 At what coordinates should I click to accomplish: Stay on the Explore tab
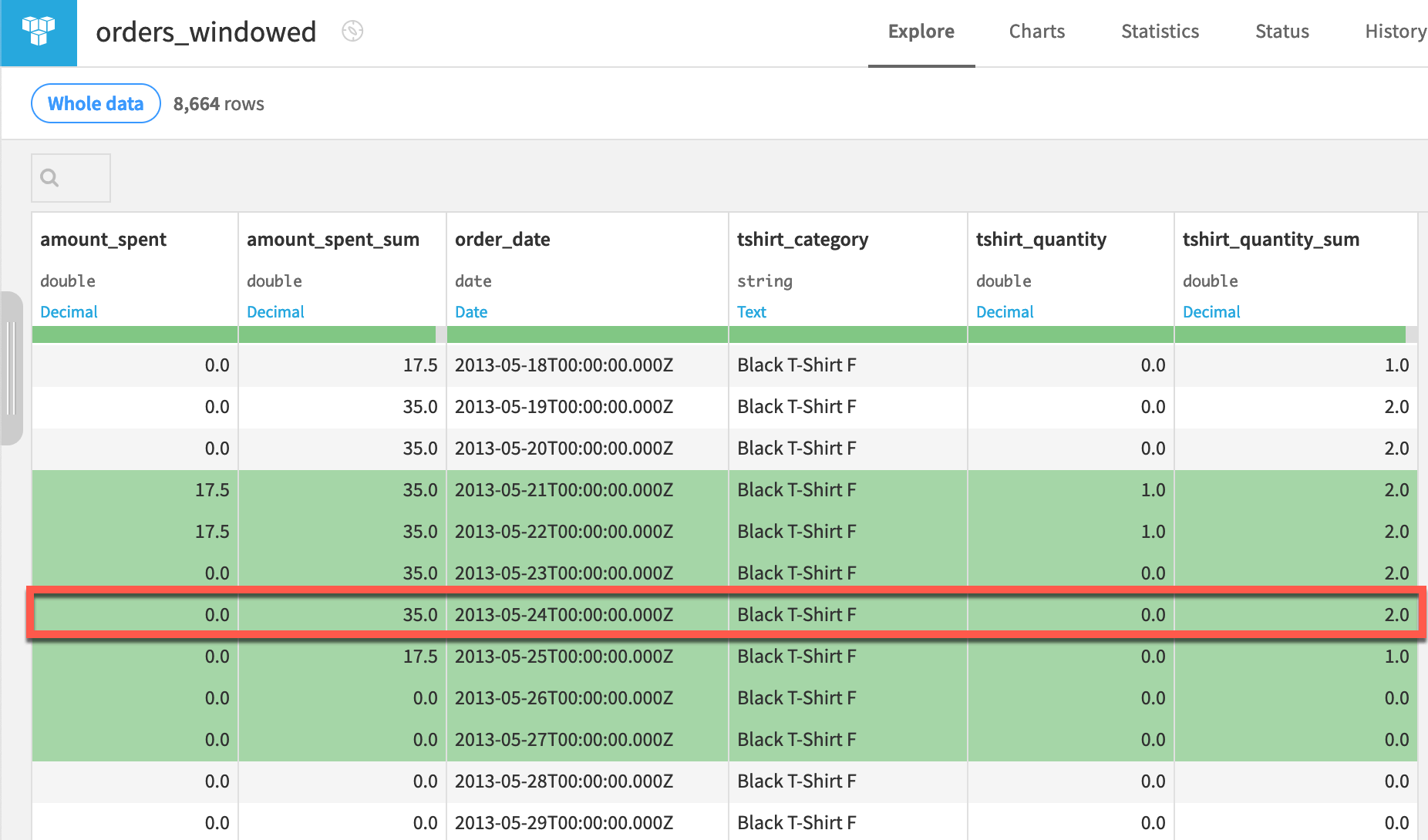(921, 32)
